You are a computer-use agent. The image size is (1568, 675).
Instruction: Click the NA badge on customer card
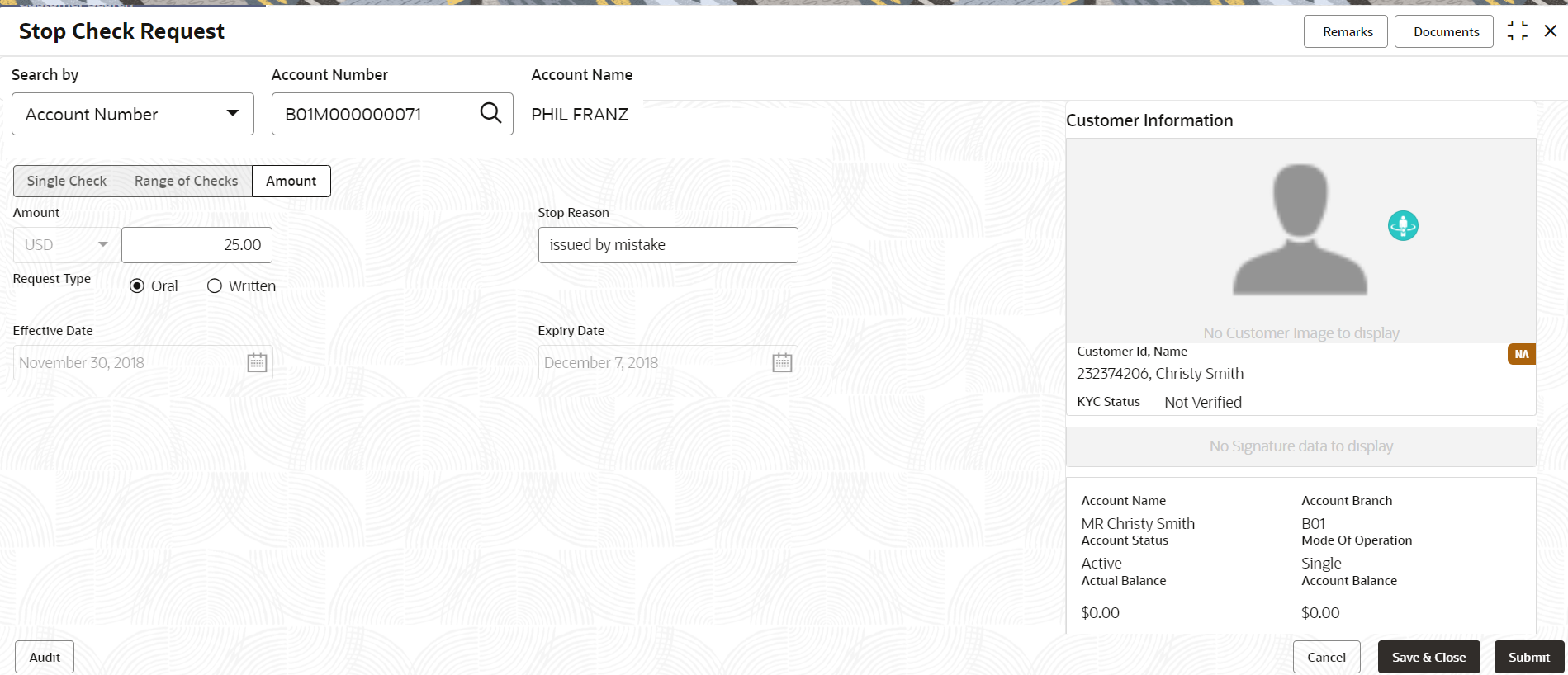[x=1521, y=354]
